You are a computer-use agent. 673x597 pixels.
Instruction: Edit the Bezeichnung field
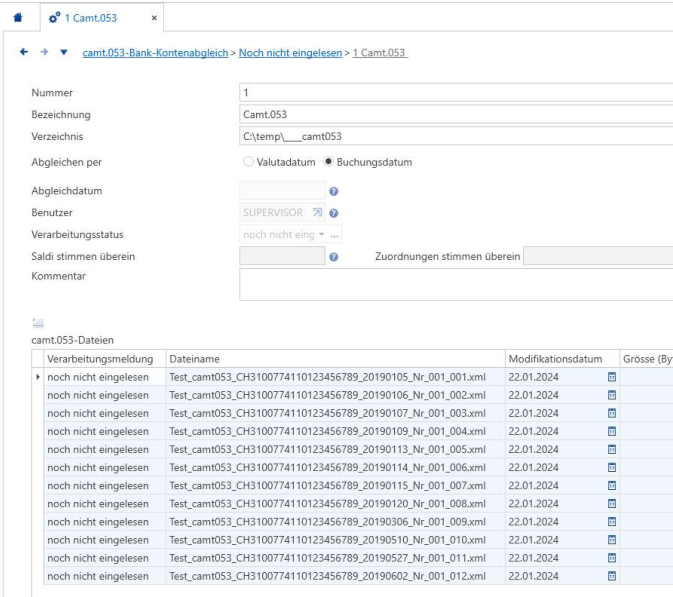point(456,115)
